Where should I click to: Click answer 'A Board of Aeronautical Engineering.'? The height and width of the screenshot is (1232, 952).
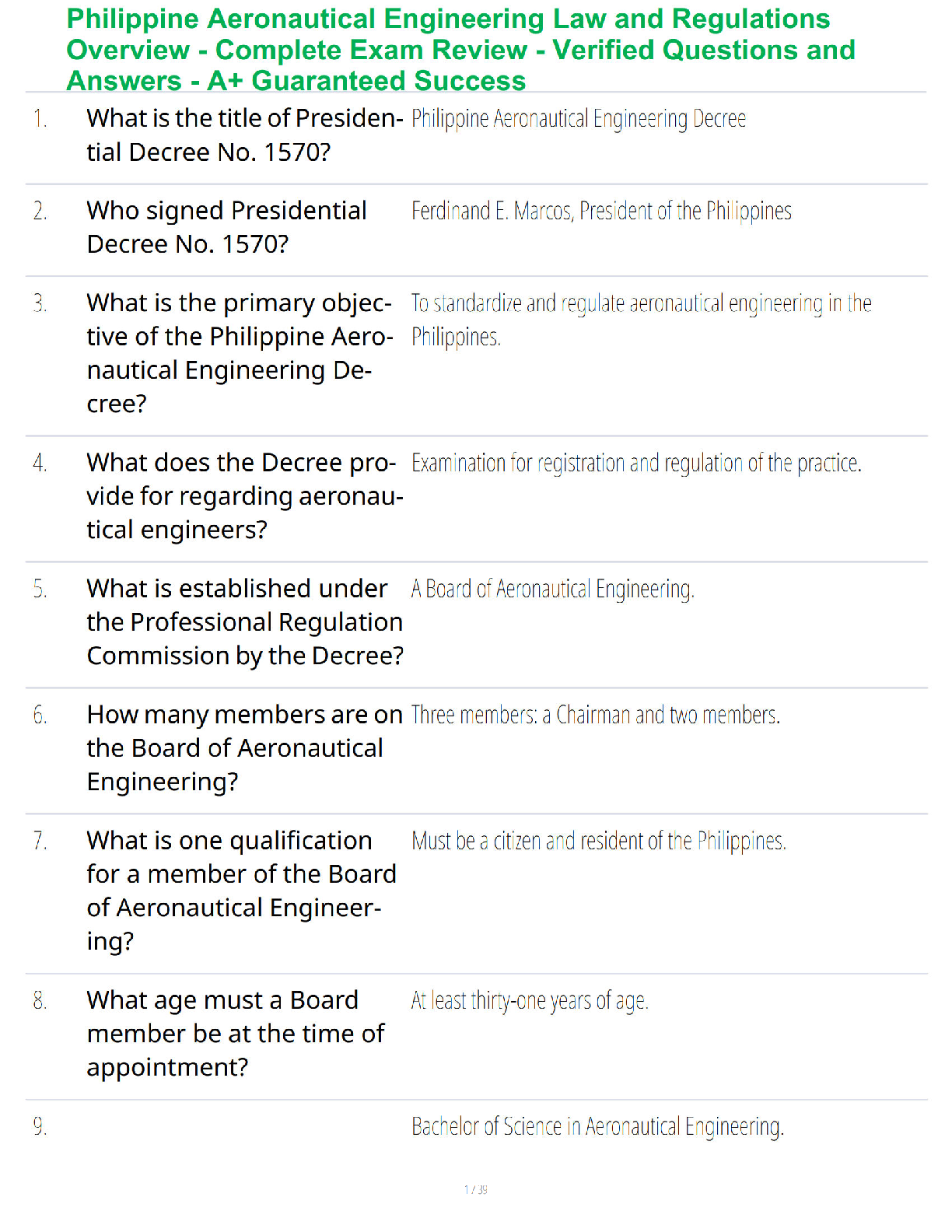click(x=553, y=590)
